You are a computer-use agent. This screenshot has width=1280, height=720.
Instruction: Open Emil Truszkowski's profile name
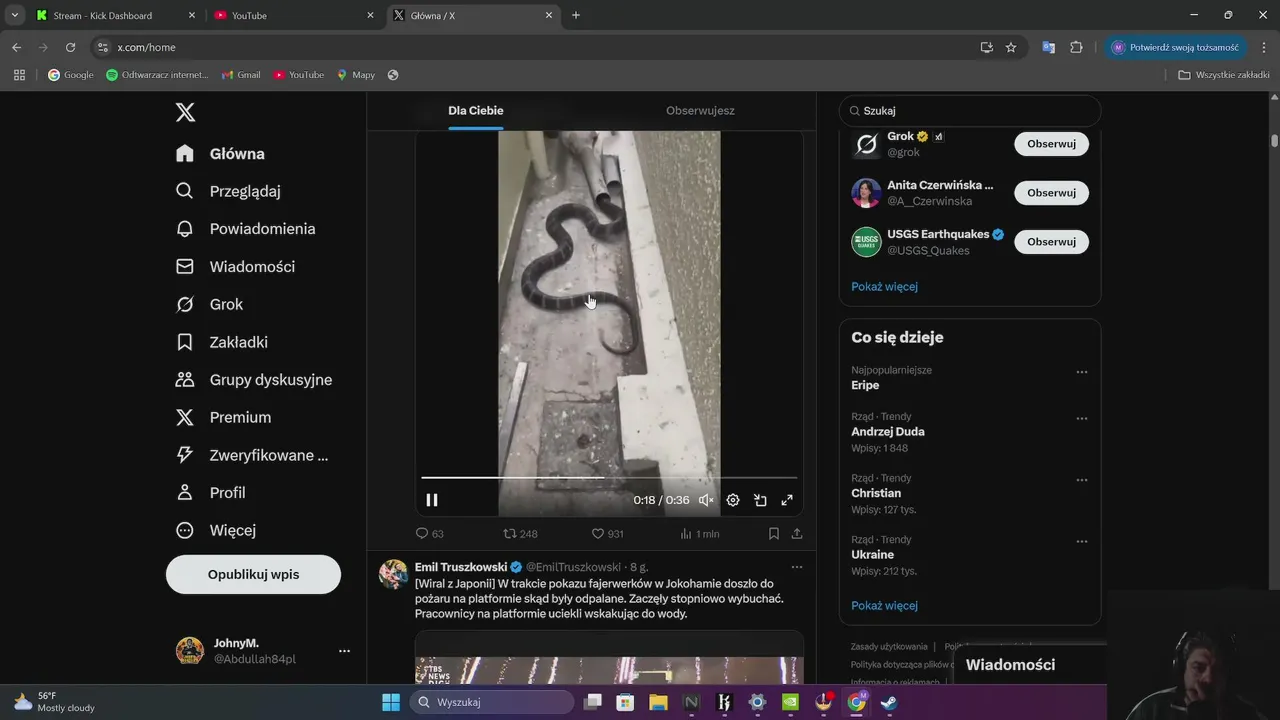coord(461,567)
